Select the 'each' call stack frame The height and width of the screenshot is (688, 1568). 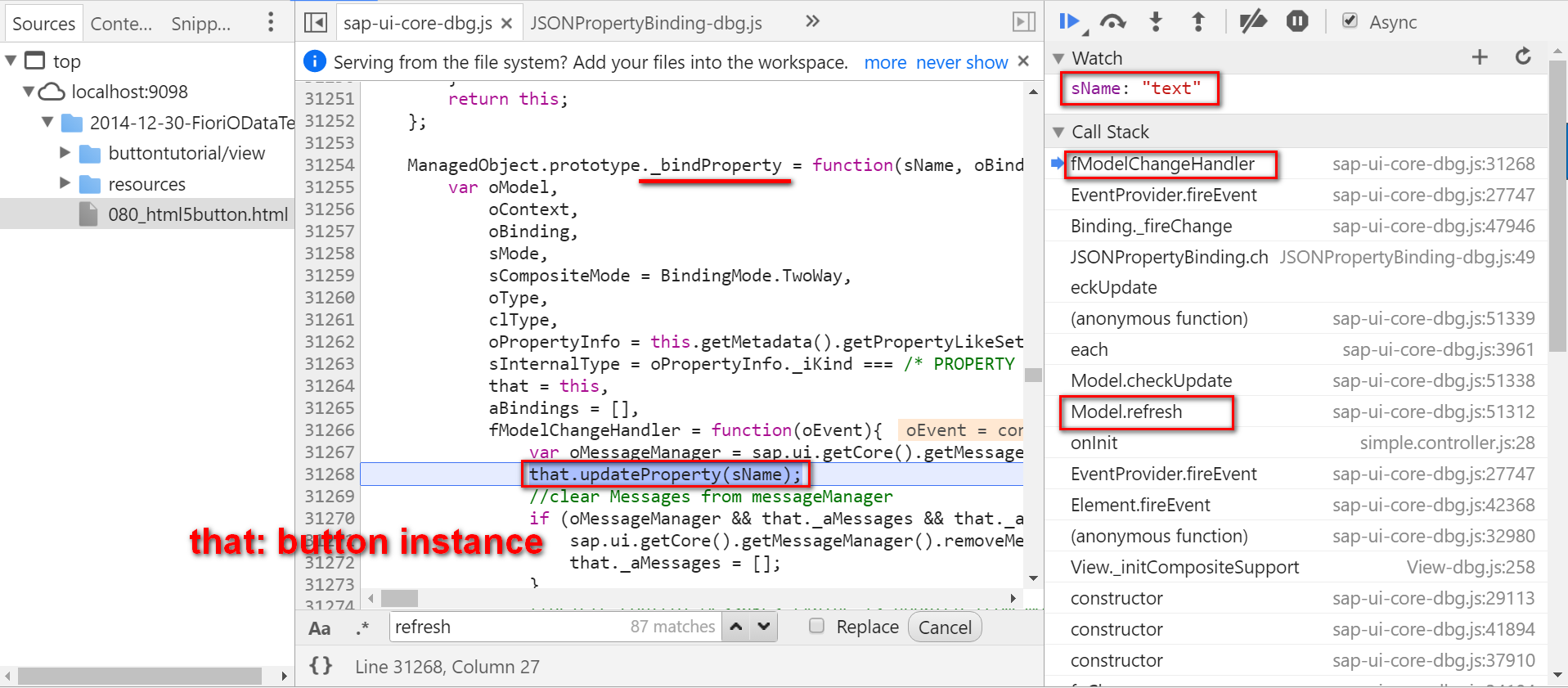tap(1296, 349)
